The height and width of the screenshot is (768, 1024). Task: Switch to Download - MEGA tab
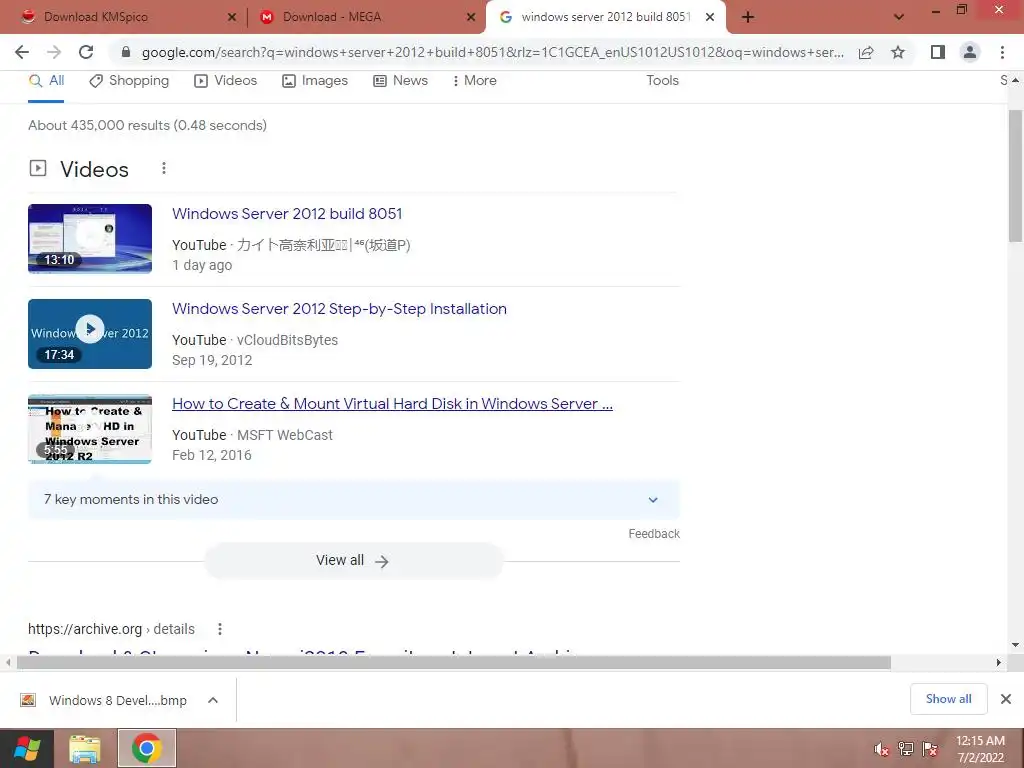[x=359, y=17]
